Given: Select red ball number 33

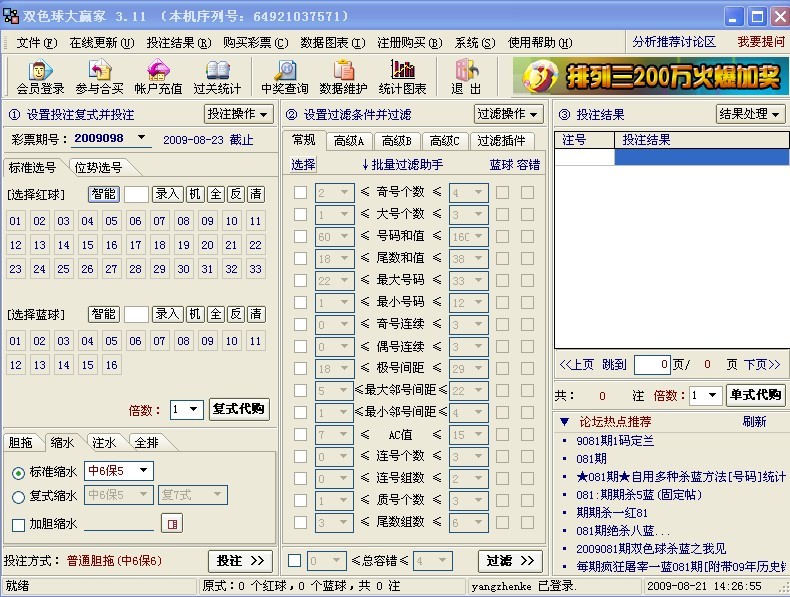Looking at the screenshot, I should click(255, 269).
